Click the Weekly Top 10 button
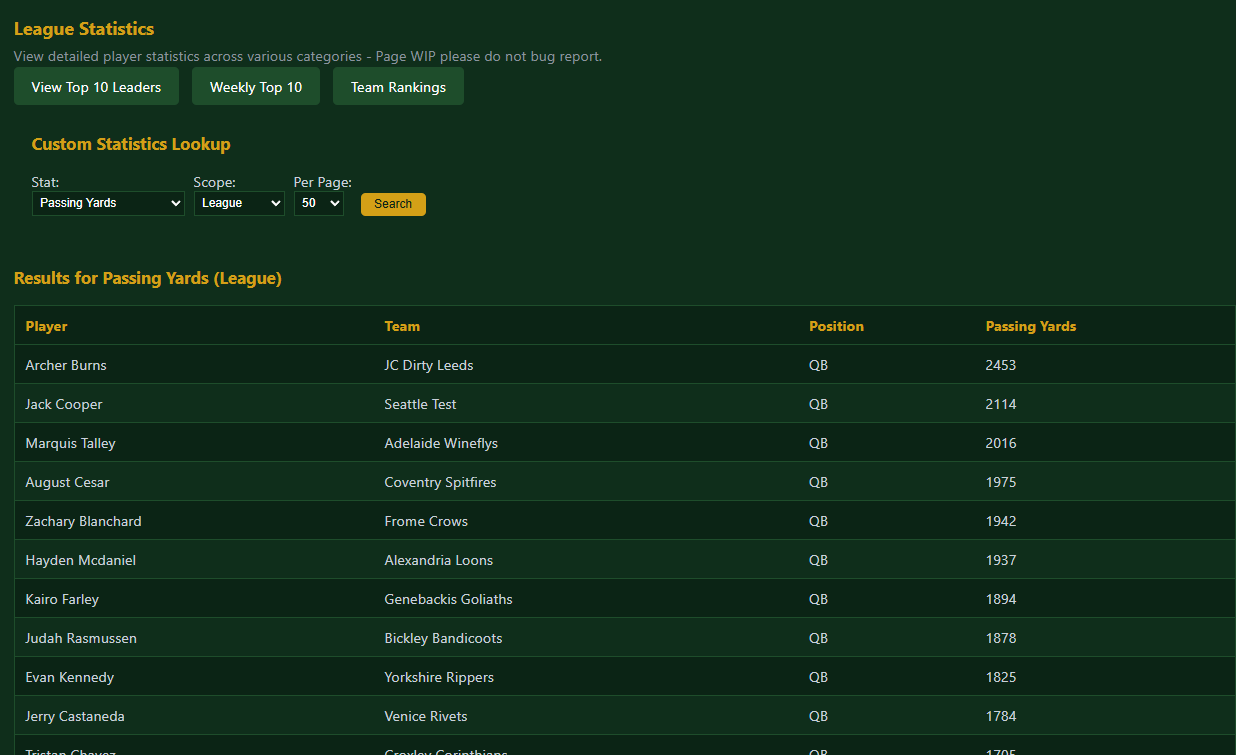Image resolution: width=1236 pixels, height=755 pixels. click(x=255, y=87)
